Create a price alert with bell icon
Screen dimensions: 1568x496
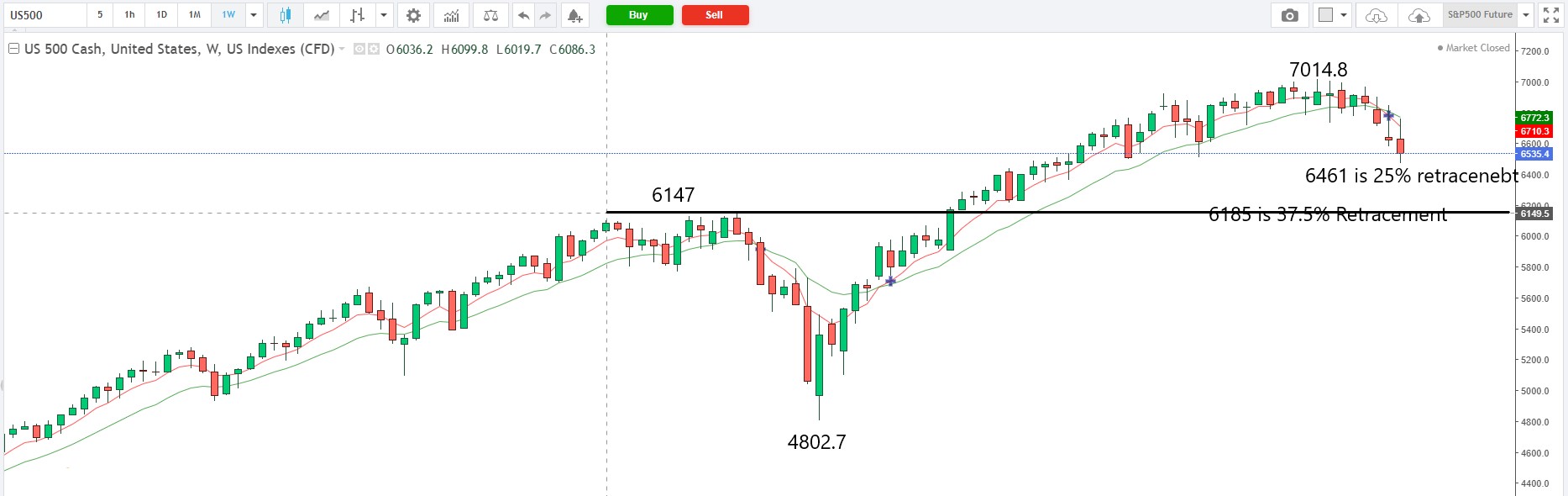(x=574, y=15)
